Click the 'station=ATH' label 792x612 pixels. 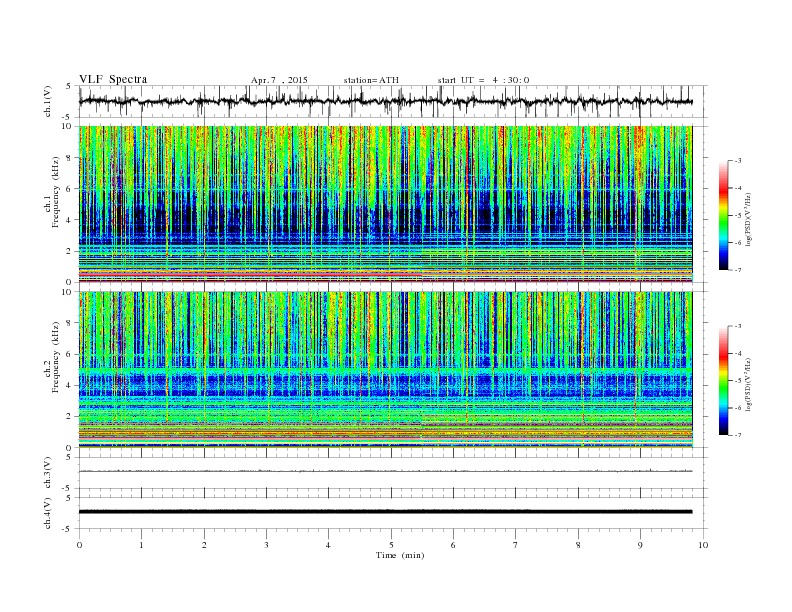(371, 80)
